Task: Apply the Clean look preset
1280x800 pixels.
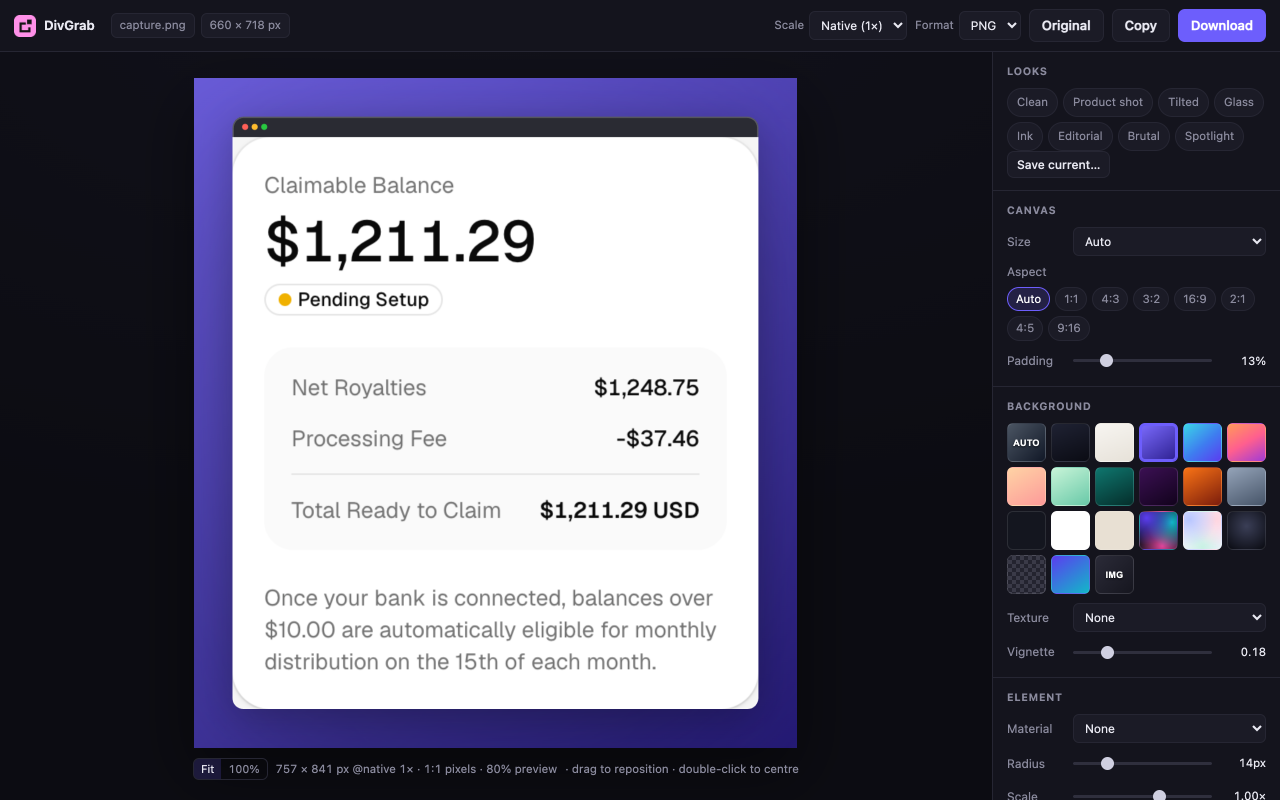Action: point(1032,102)
